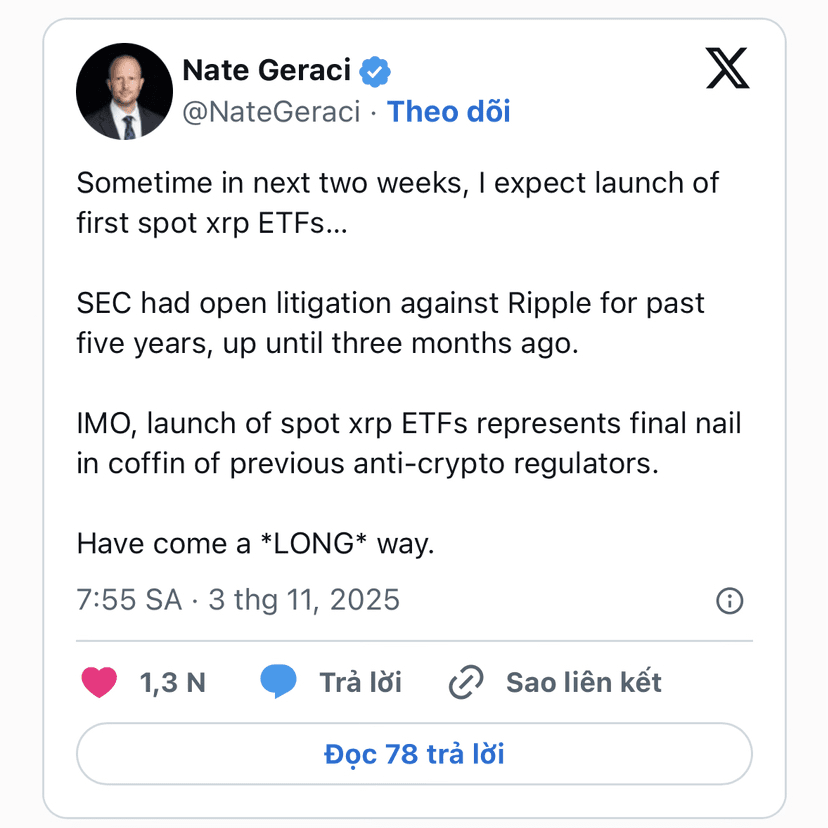Image resolution: width=828 pixels, height=828 pixels.
Task: Click the SEC litigation against Ripple paragraph
Action: [391, 323]
